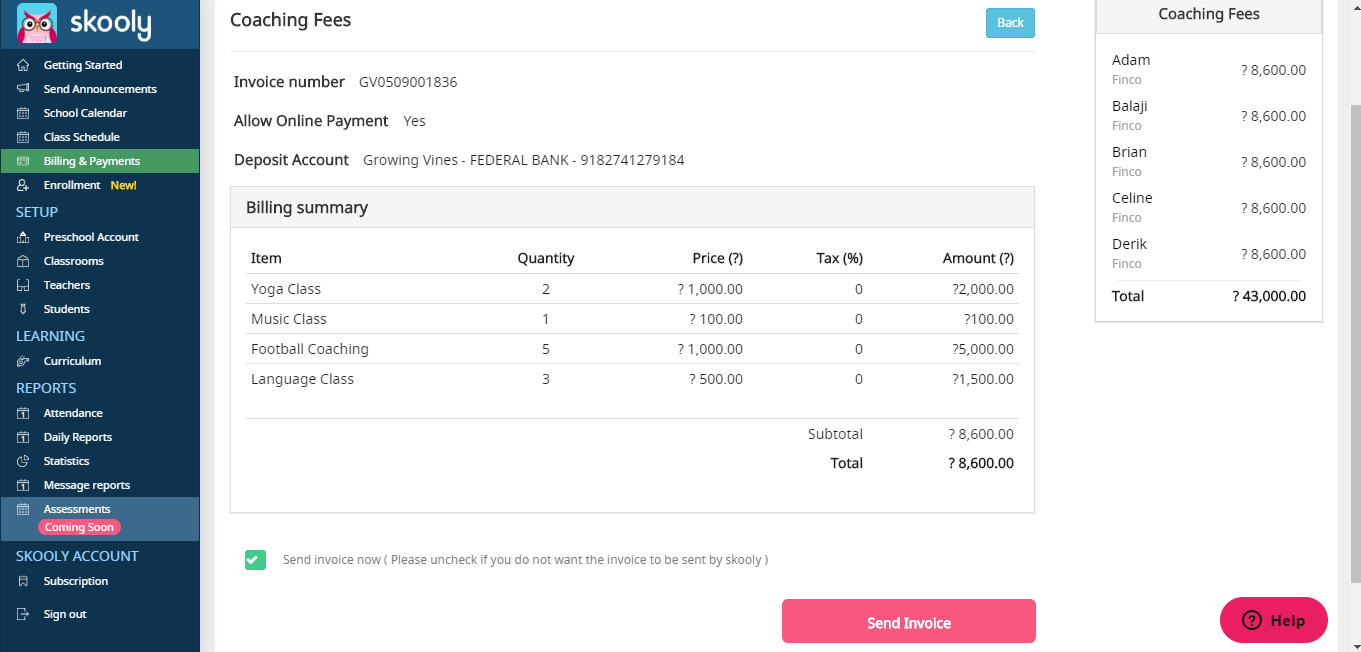Click the Enrollment New! label

pyautogui.click(x=123, y=185)
